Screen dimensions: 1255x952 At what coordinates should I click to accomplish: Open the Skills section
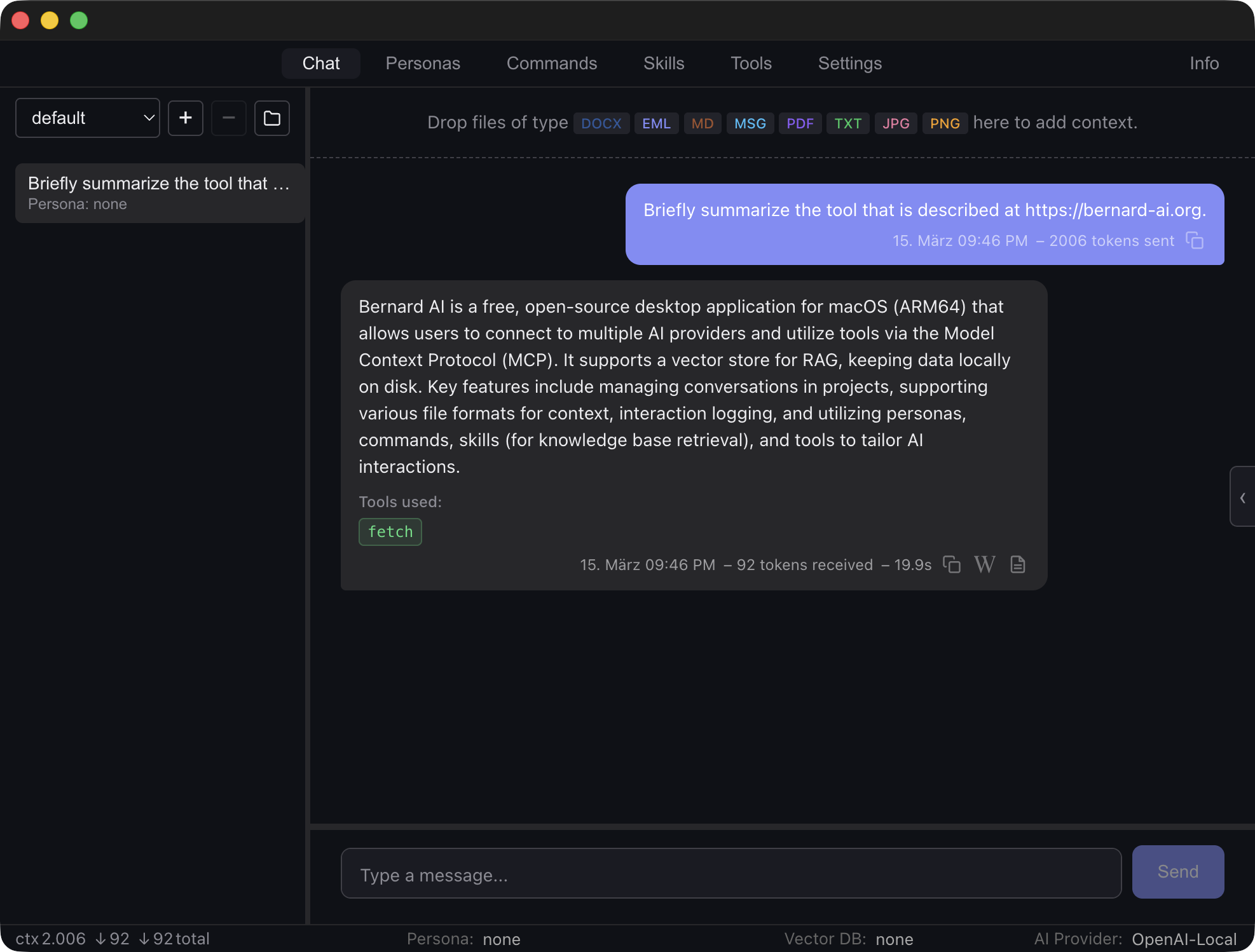[663, 63]
